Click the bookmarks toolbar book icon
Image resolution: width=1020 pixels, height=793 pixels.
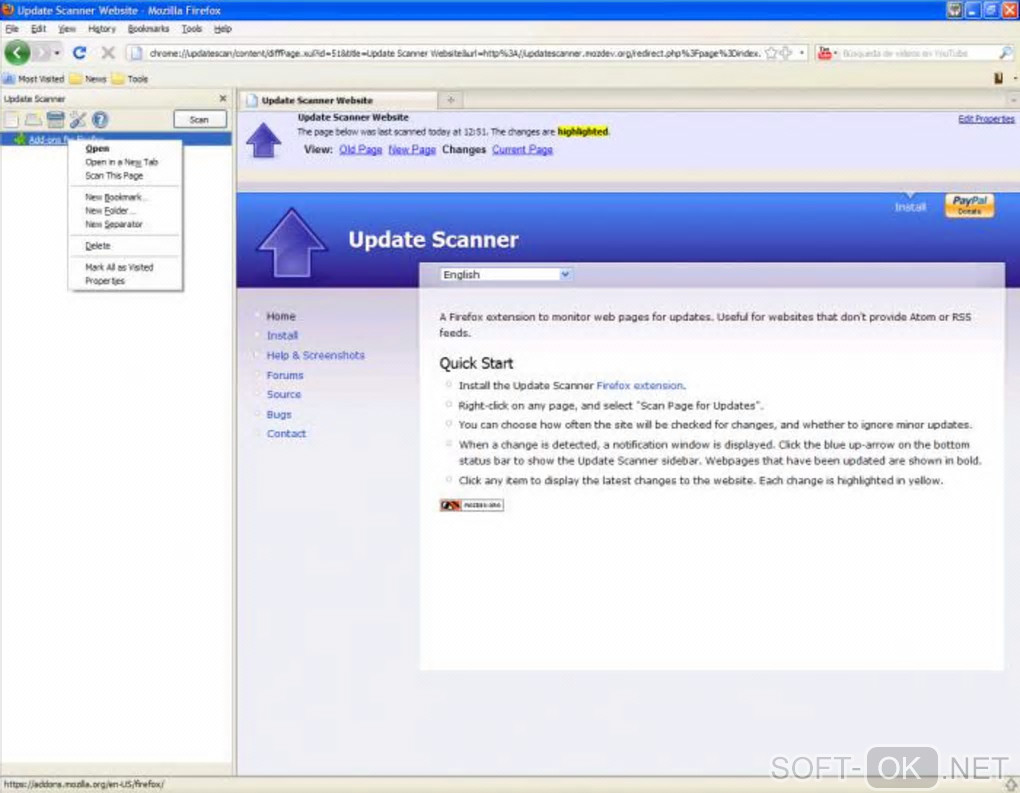pyautogui.click(x=999, y=79)
